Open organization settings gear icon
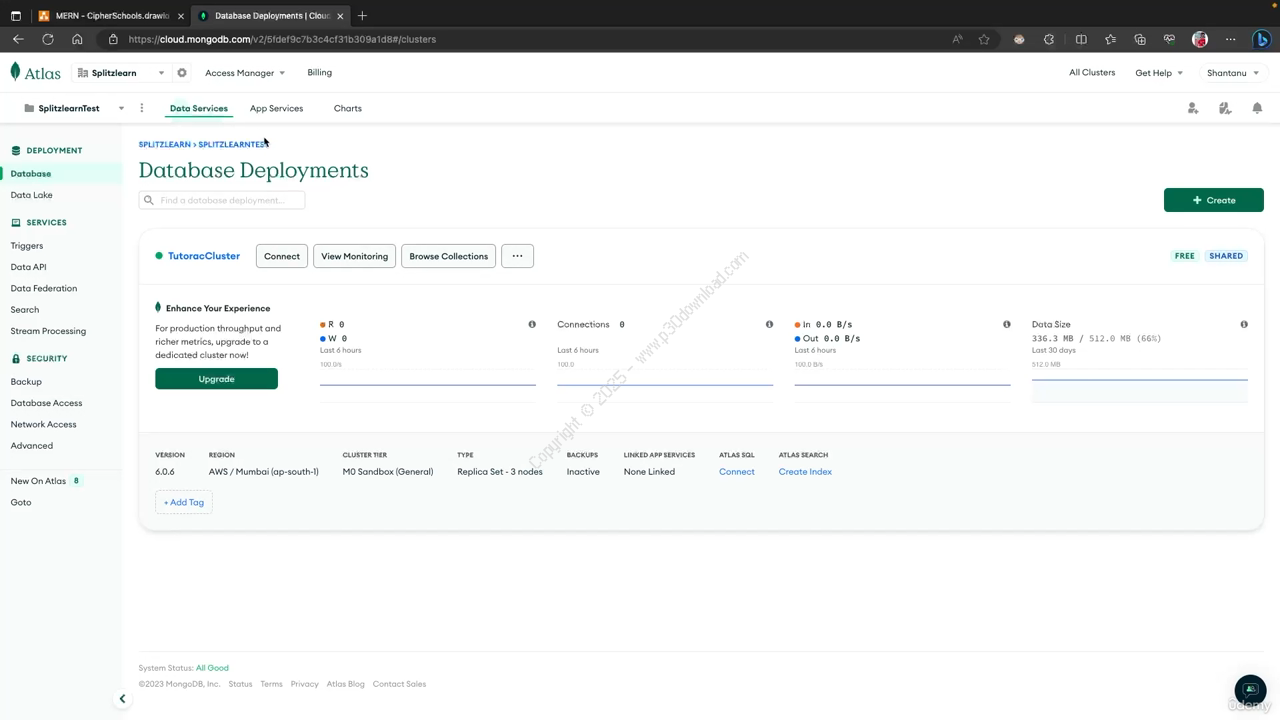Screen dimensions: 1280x720 tap(182, 73)
